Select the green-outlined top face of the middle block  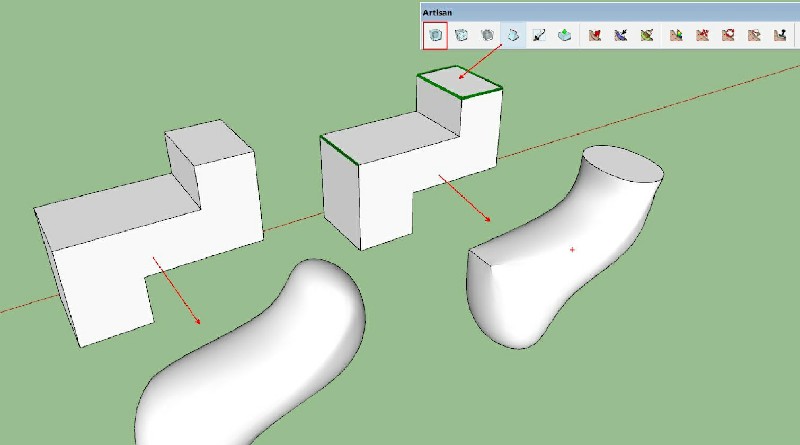tap(460, 81)
